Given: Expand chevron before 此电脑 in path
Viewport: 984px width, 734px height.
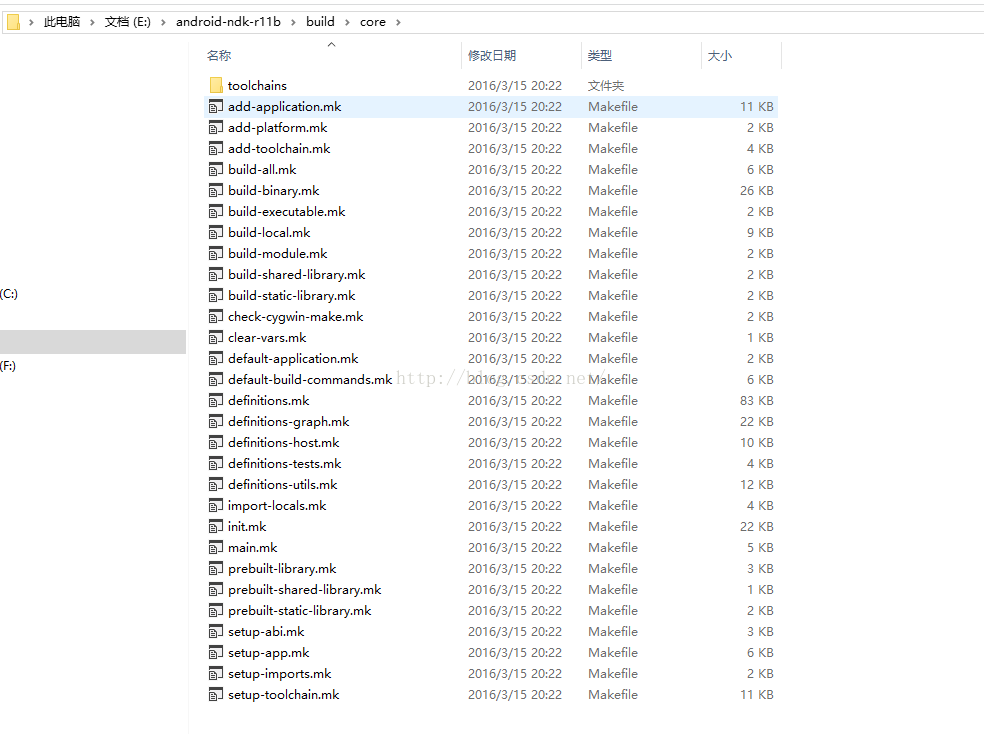Looking at the screenshot, I should [x=31, y=23].
